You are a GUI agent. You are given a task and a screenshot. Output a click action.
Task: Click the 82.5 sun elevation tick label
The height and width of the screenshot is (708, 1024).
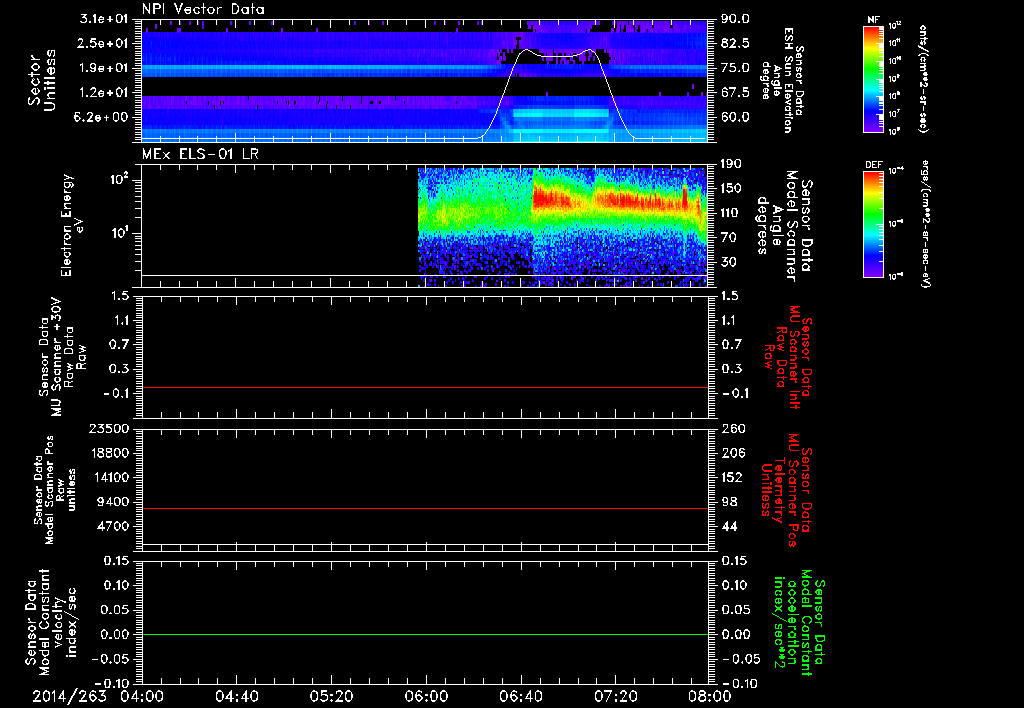(x=735, y=43)
